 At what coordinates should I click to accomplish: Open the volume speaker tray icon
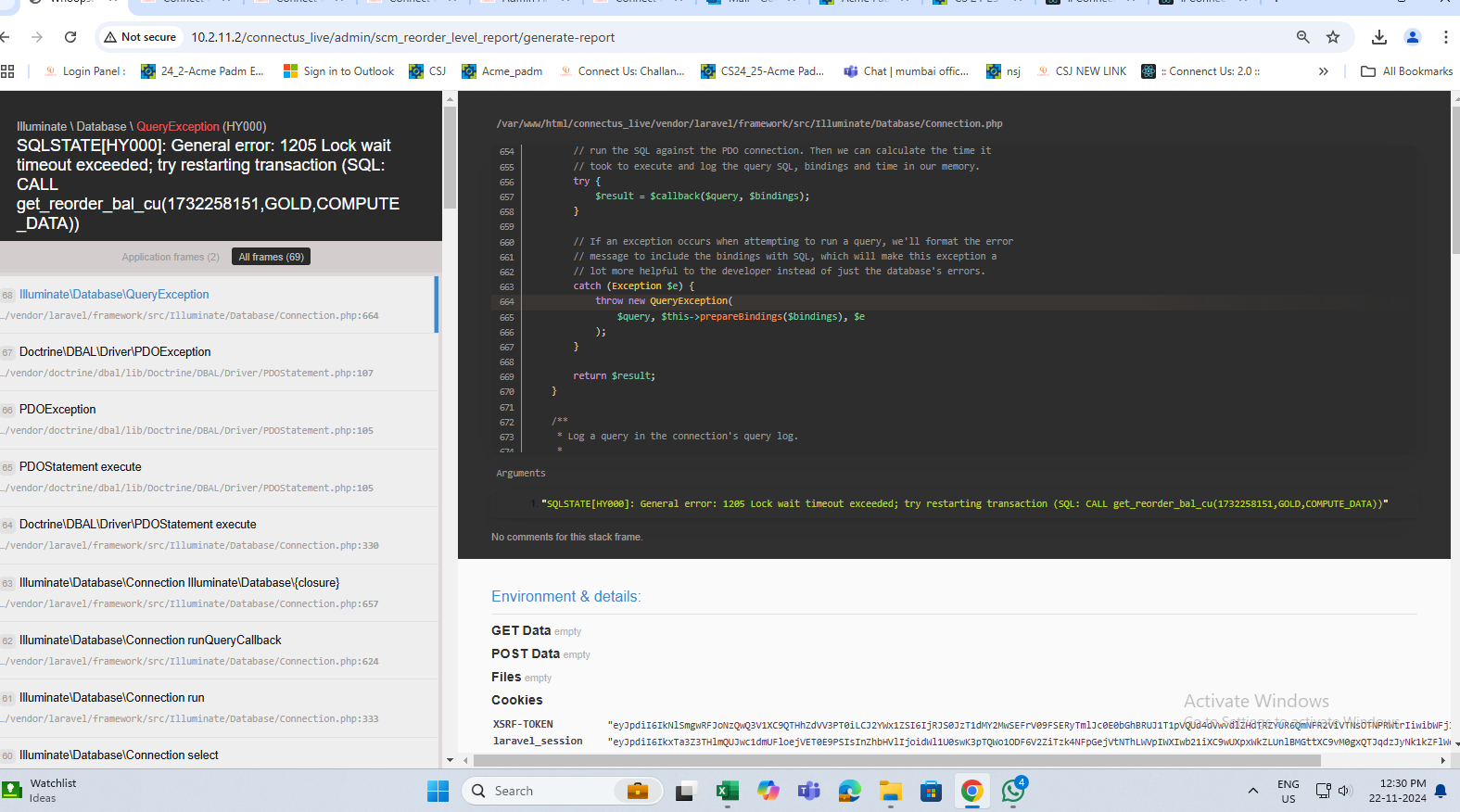[1345, 791]
